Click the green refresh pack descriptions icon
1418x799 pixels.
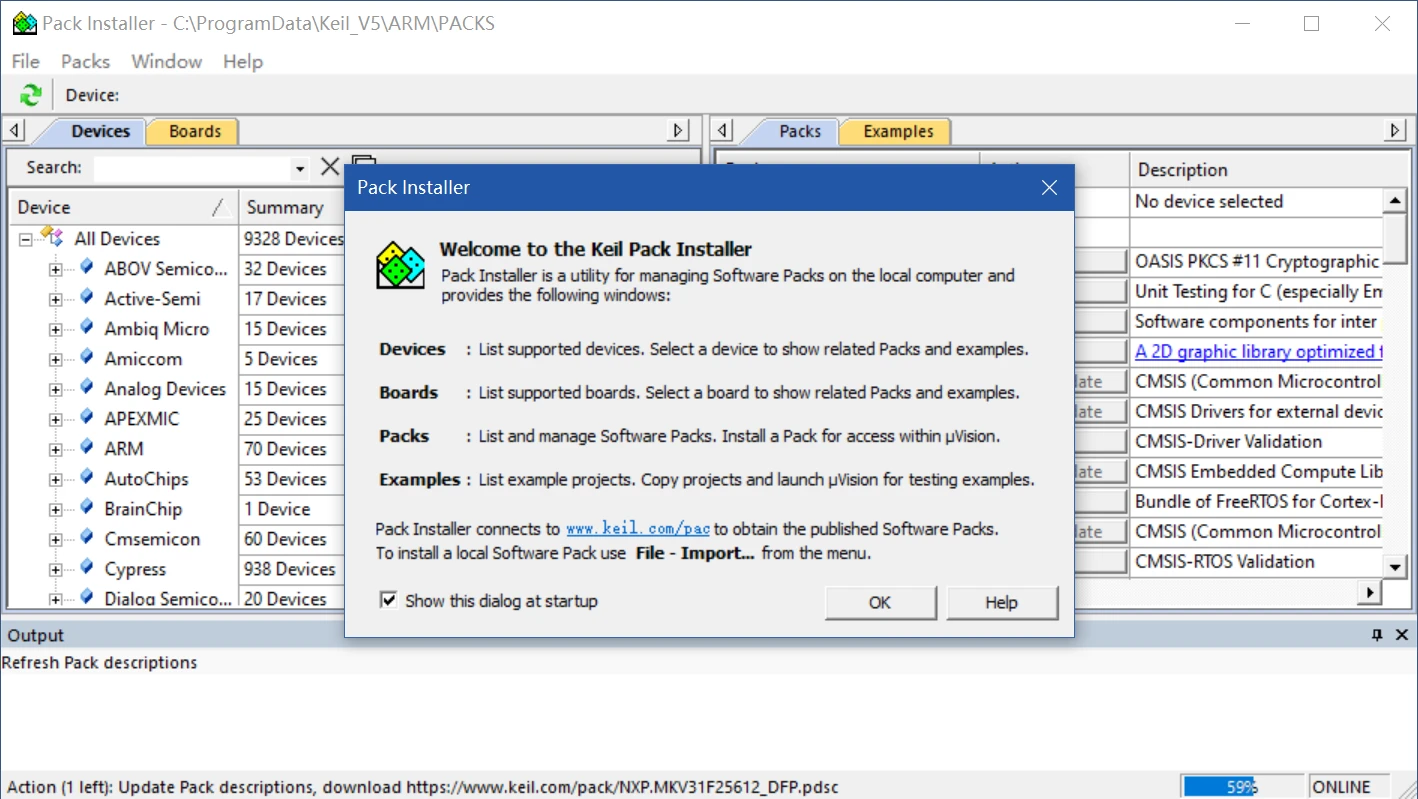tap(31, 95)
